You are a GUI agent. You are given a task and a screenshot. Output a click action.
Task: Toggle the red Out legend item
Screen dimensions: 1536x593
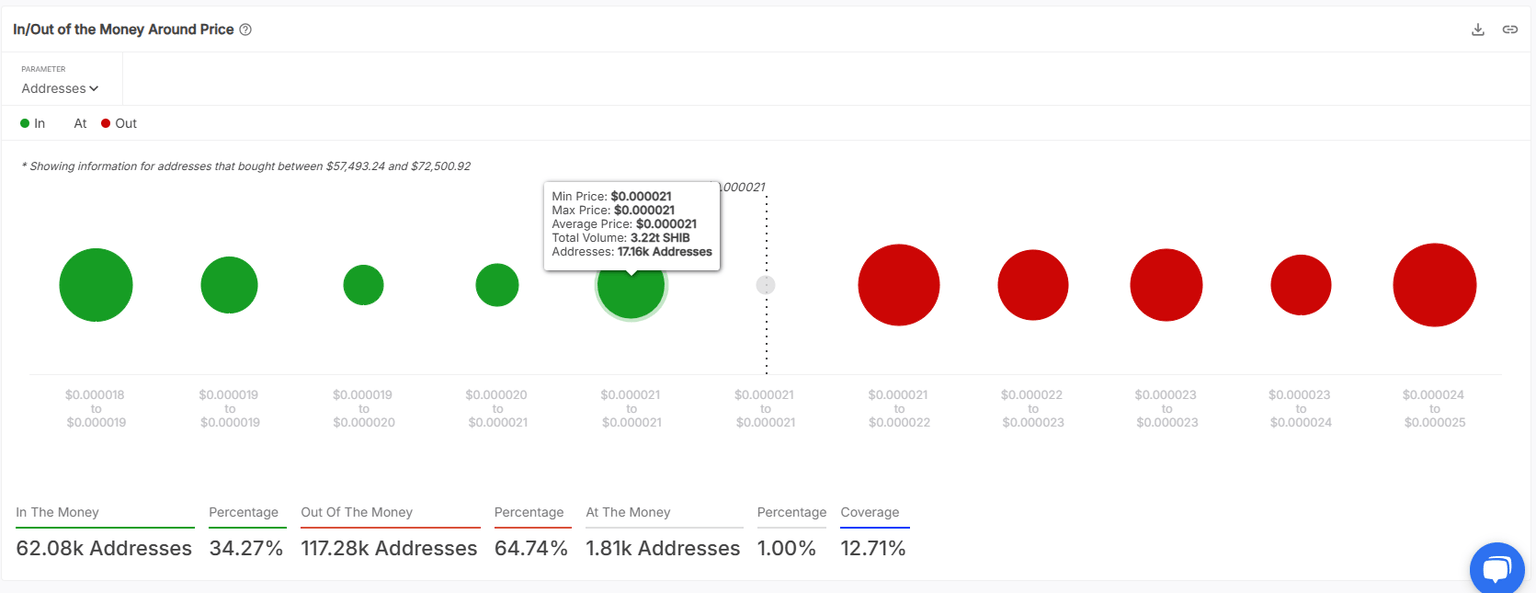pos(118,124)
